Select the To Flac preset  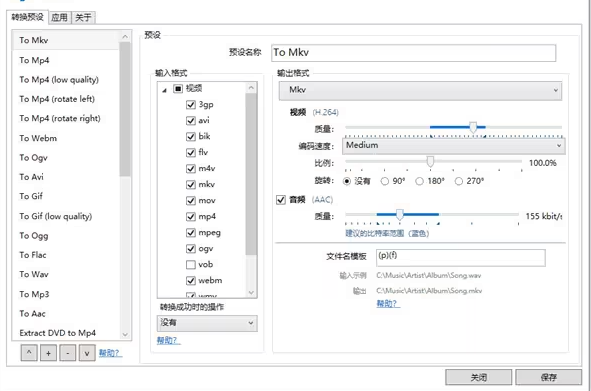click(66, 255)
